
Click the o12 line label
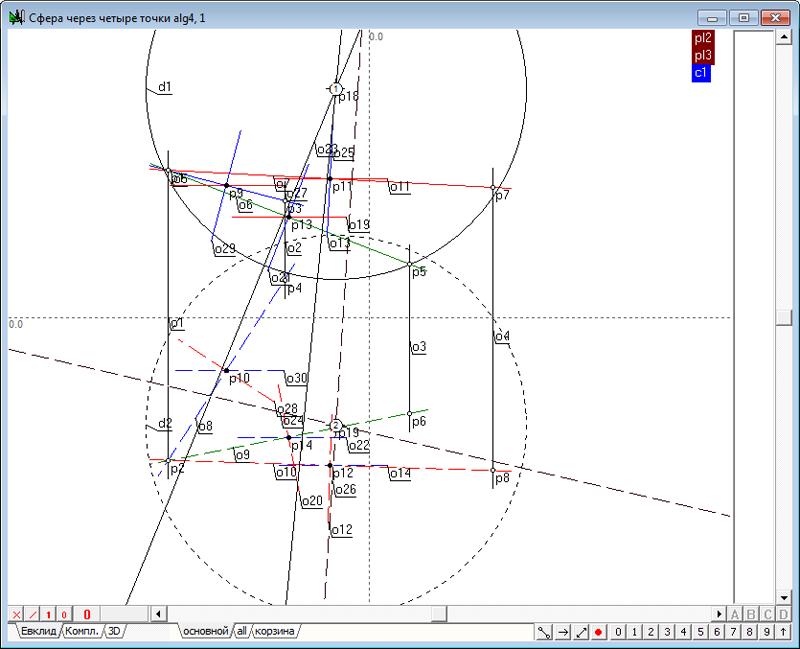pyautogui.click(x=342, y=530)
